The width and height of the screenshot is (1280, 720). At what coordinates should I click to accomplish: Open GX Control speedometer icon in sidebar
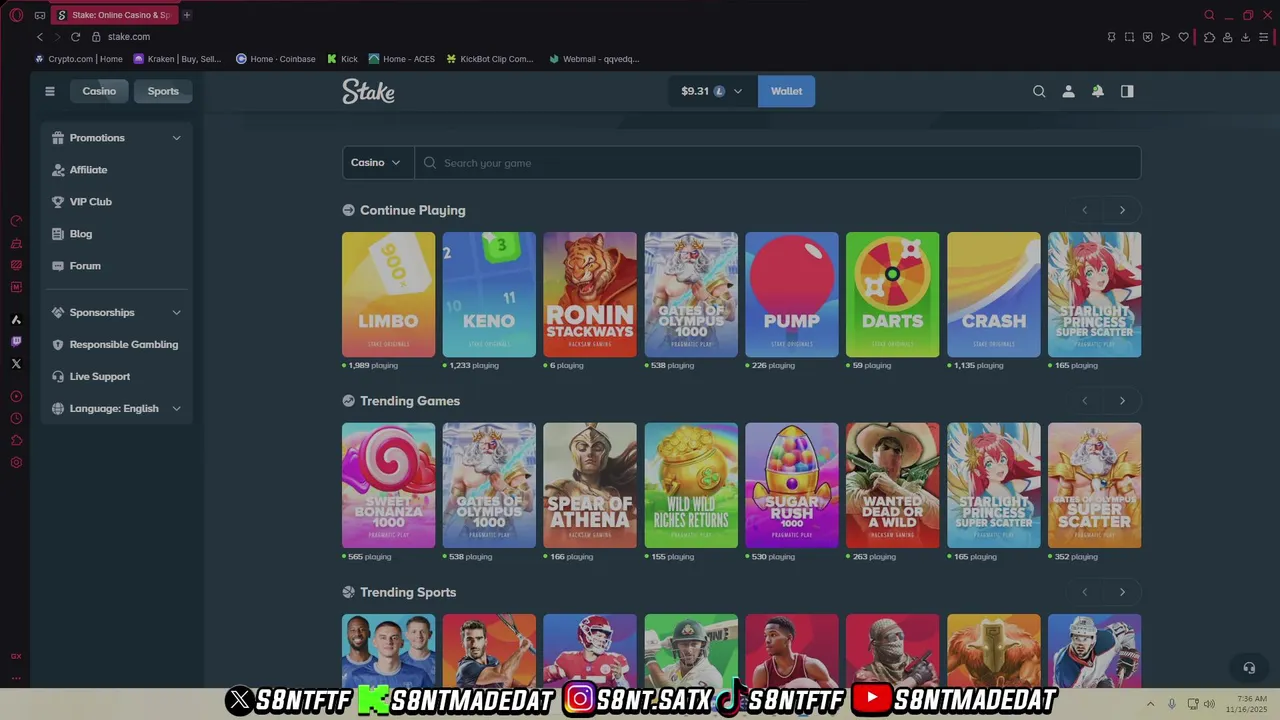click(16, 221)
